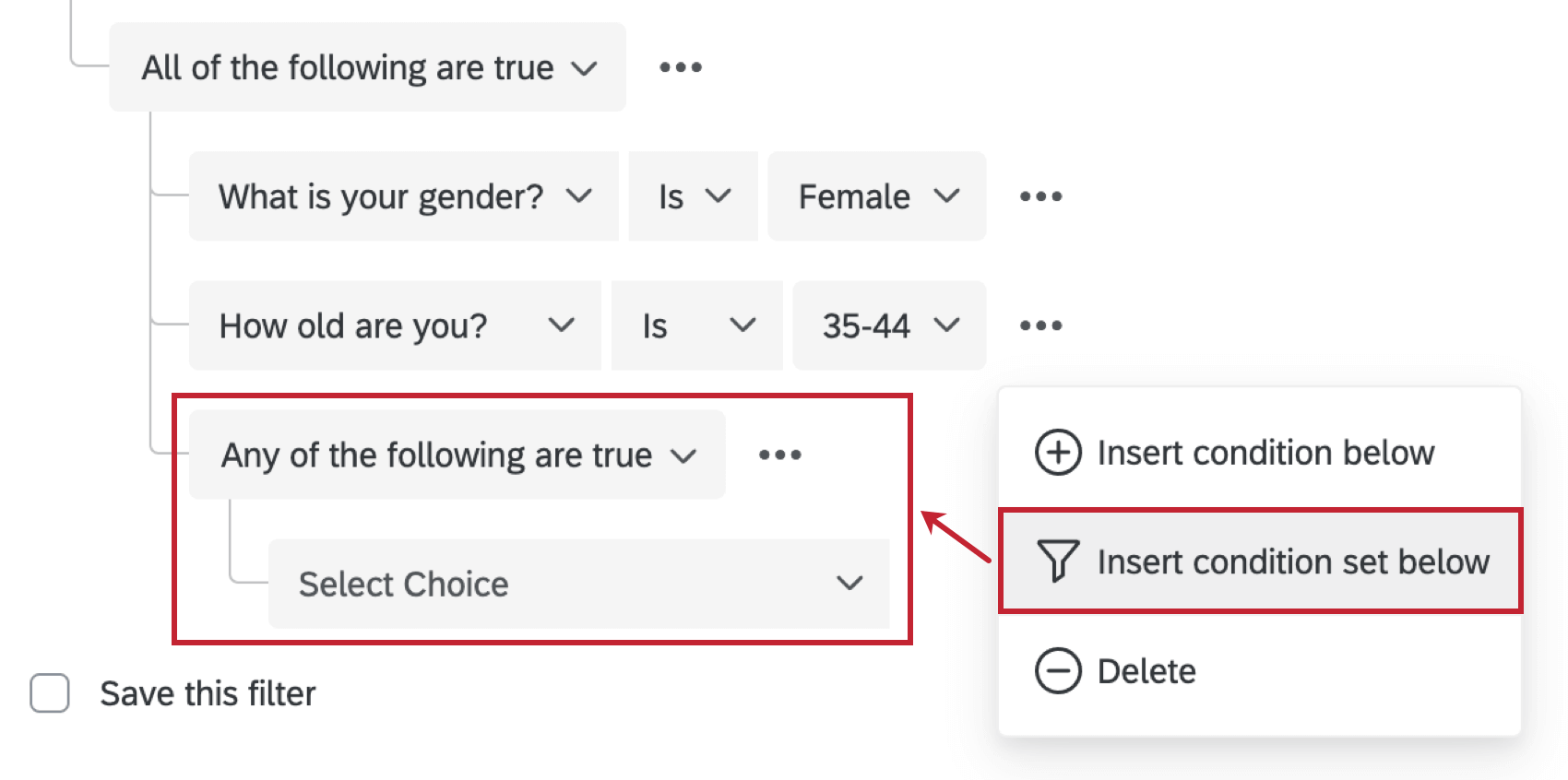Click the plus icon beside 'Insert condition below'
Screen dimensions: 1568x780
coord(1057,453)
